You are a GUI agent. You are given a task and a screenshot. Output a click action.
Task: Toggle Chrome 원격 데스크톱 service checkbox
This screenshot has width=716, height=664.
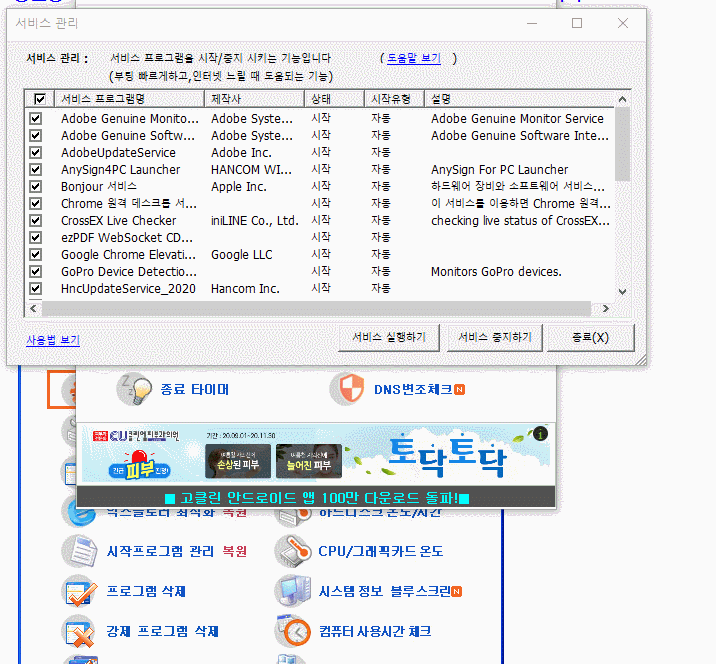click(36, 204)
